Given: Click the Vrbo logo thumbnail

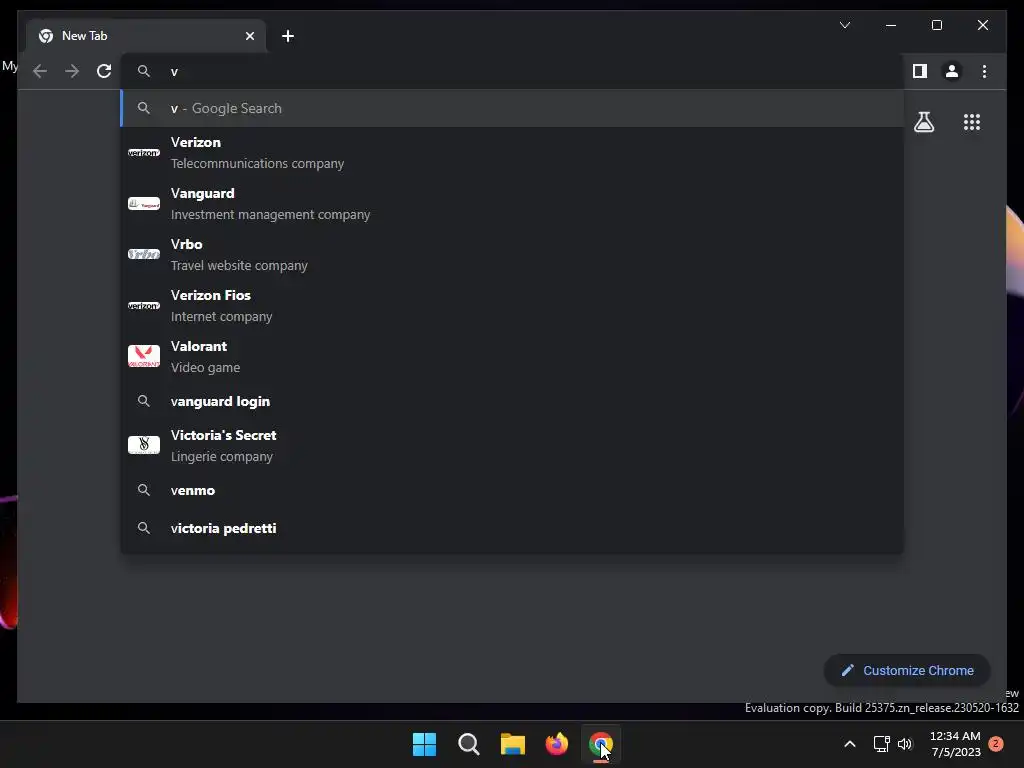Looking at the screenshot, I should [x=144, y=255].
